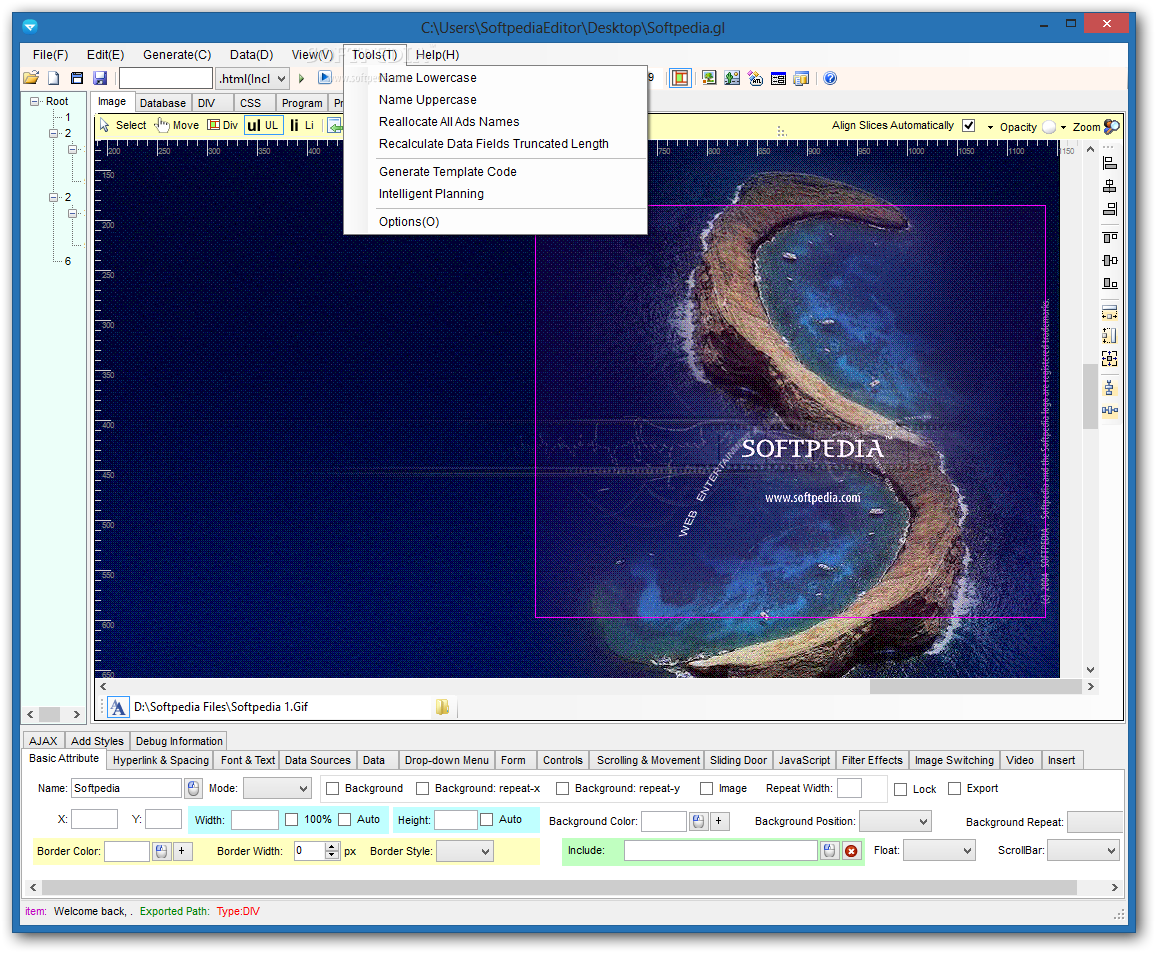
Task: Align slices to horizontal center
Action: tap(1110, 186)
